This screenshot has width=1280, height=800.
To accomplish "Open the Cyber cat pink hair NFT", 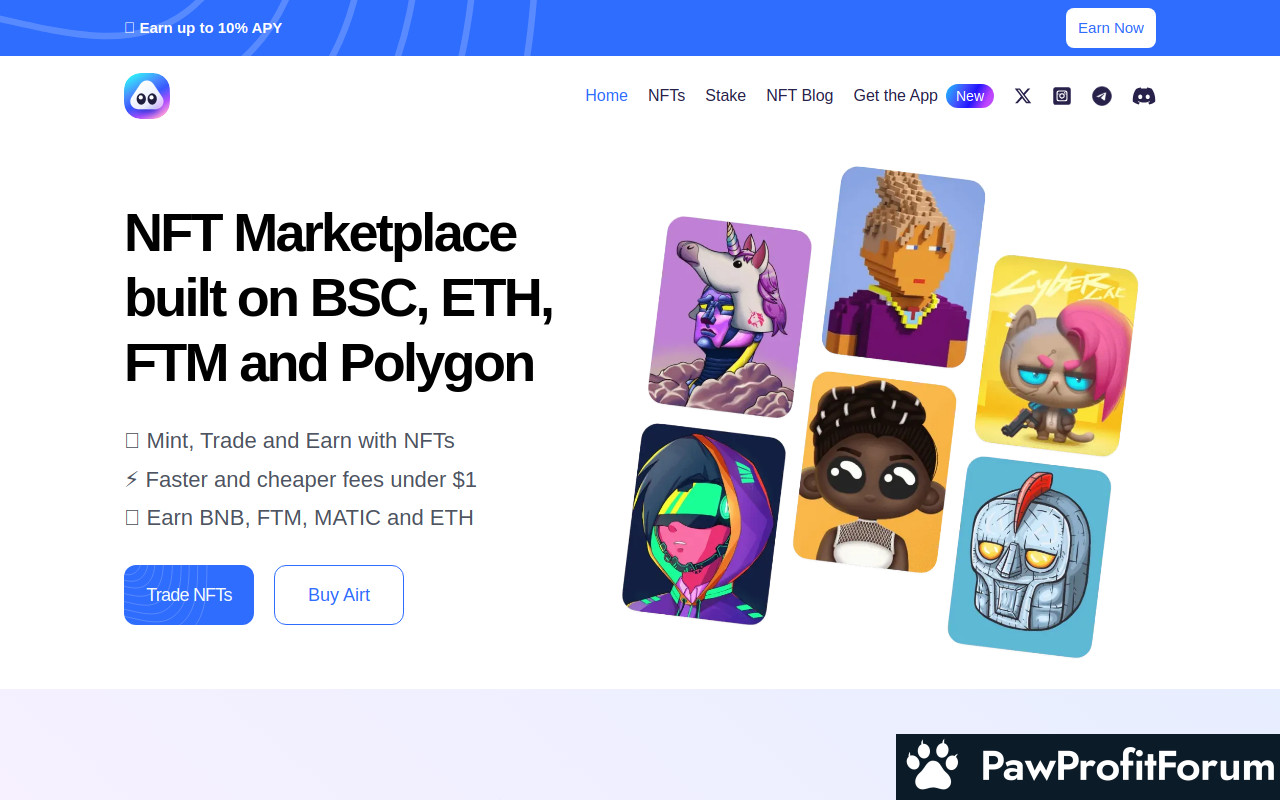I will point(1056,355).
